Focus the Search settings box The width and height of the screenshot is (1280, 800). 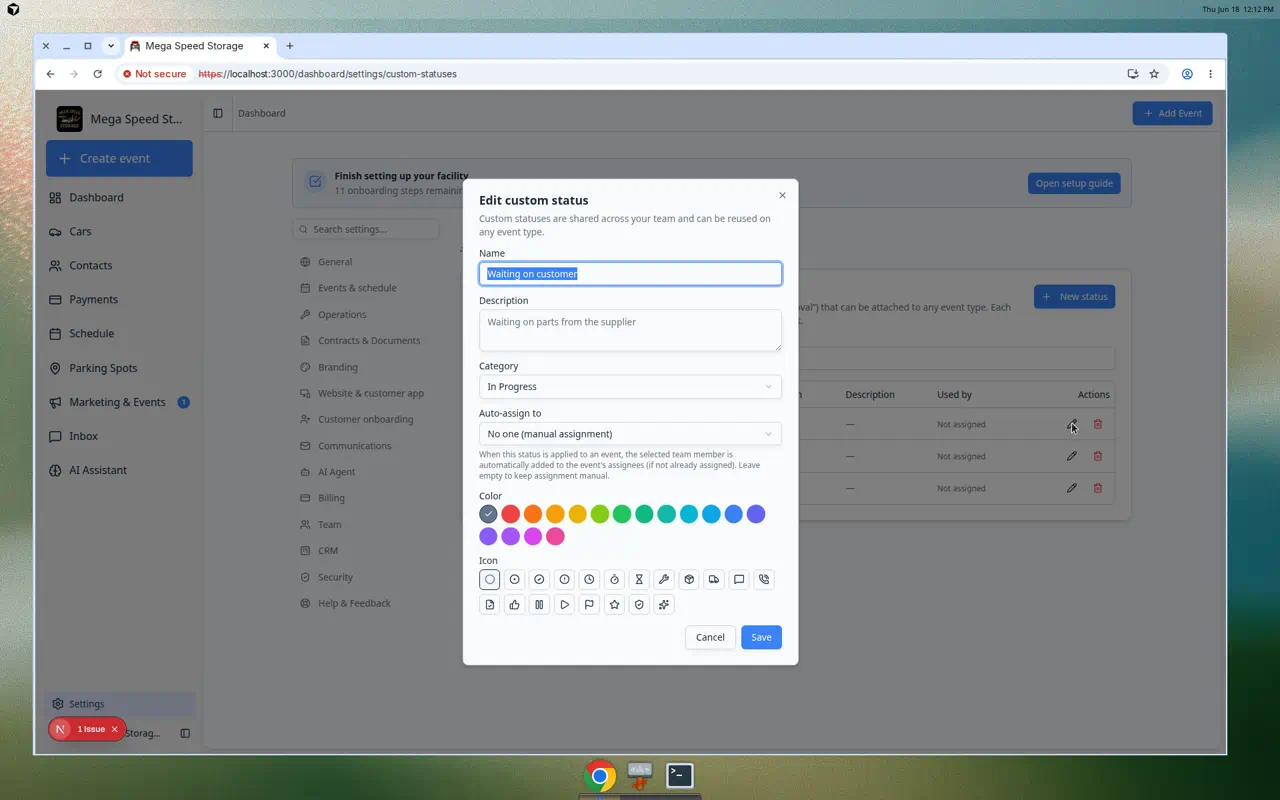(366, 229)
